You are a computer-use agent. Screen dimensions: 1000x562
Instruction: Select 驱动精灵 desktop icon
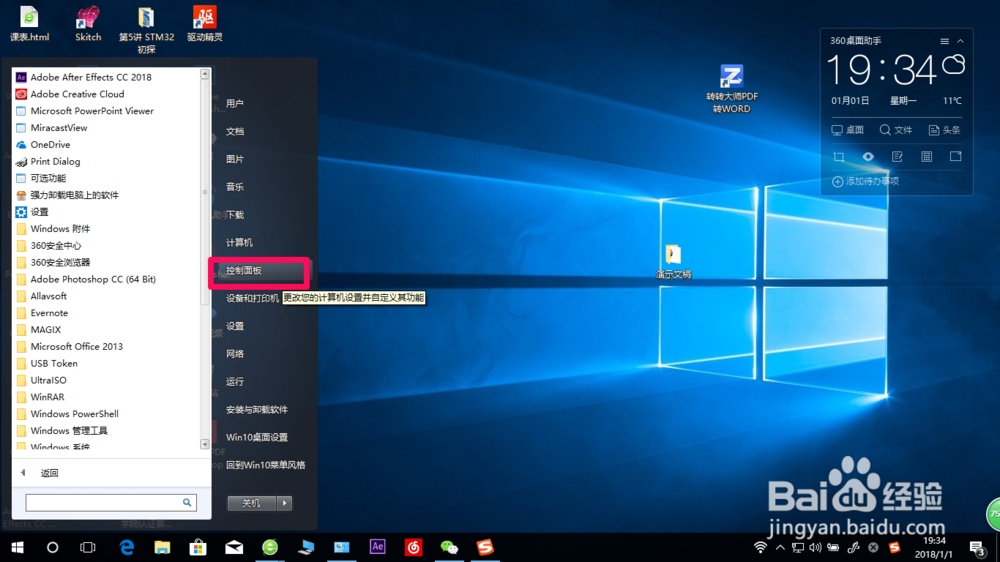[x=205, y=24]
